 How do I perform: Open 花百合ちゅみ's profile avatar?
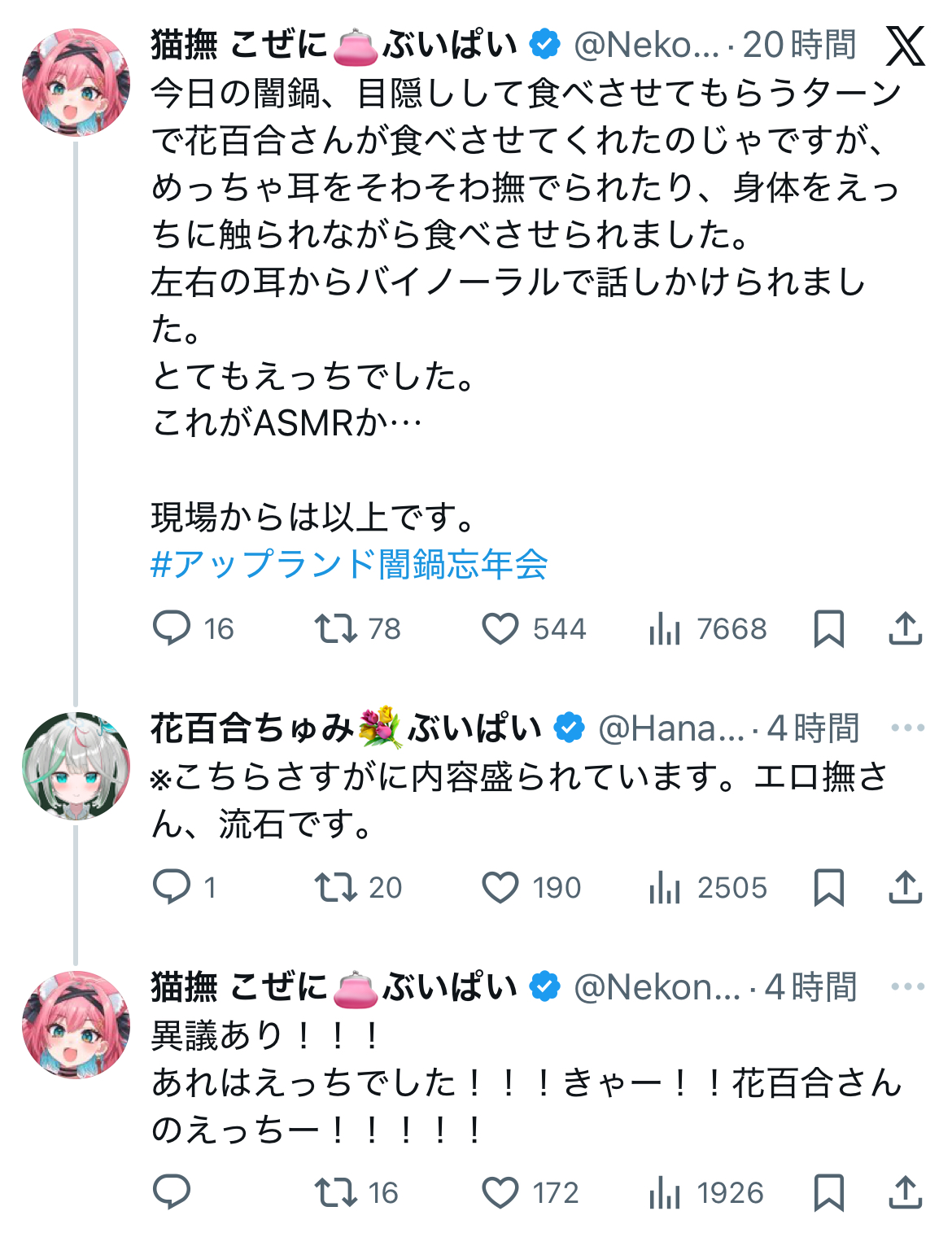point(76,766)
